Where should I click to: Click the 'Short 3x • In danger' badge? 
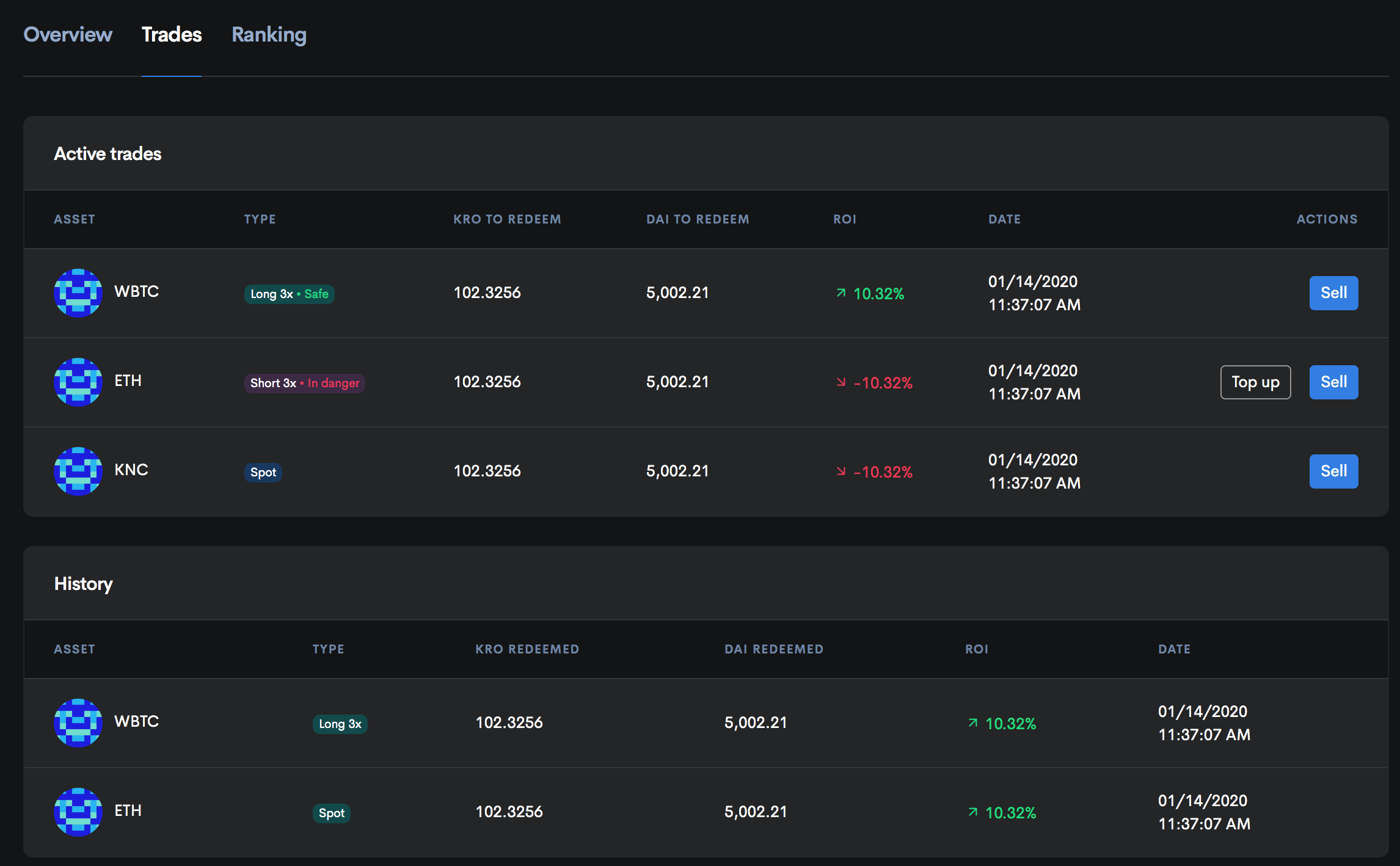305,383
